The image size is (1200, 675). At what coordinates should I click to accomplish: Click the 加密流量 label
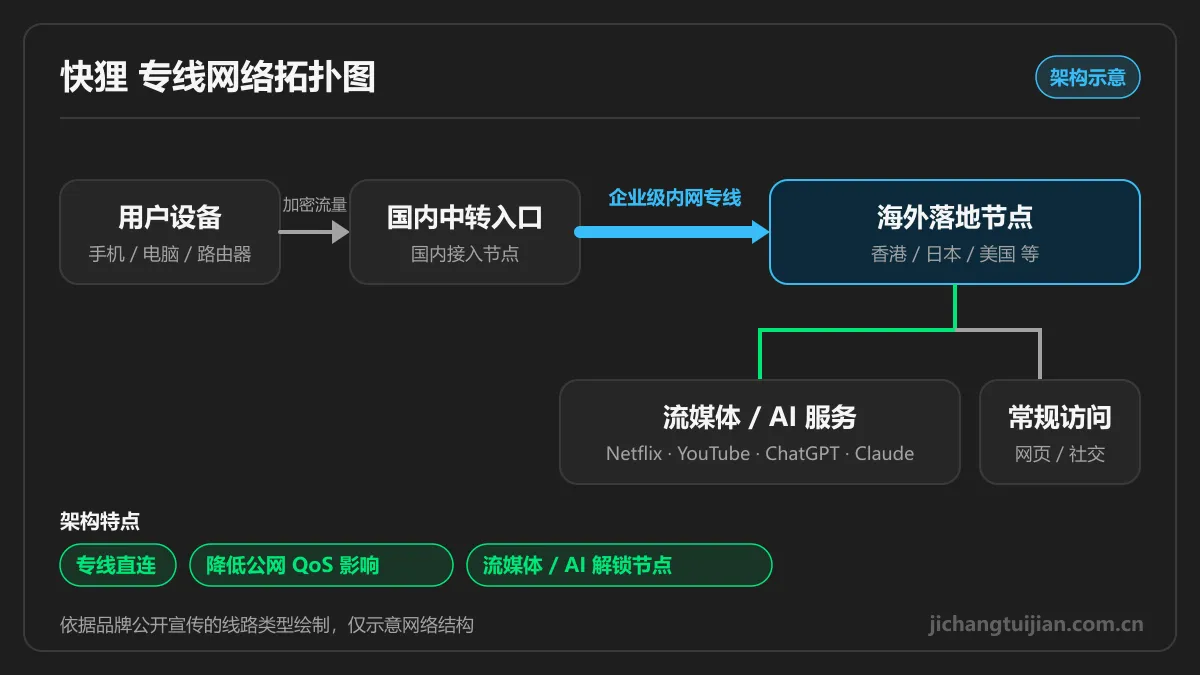click(315, 204)
